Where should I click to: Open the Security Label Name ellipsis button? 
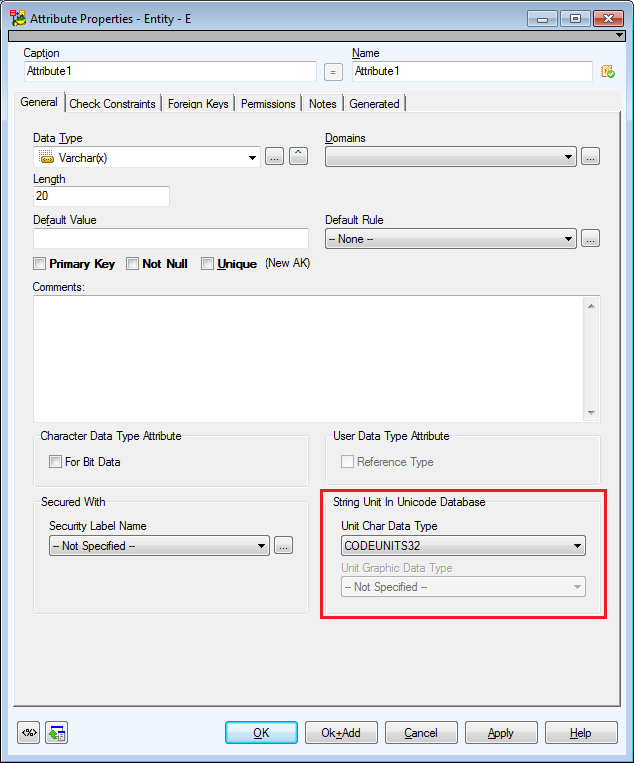283,545
